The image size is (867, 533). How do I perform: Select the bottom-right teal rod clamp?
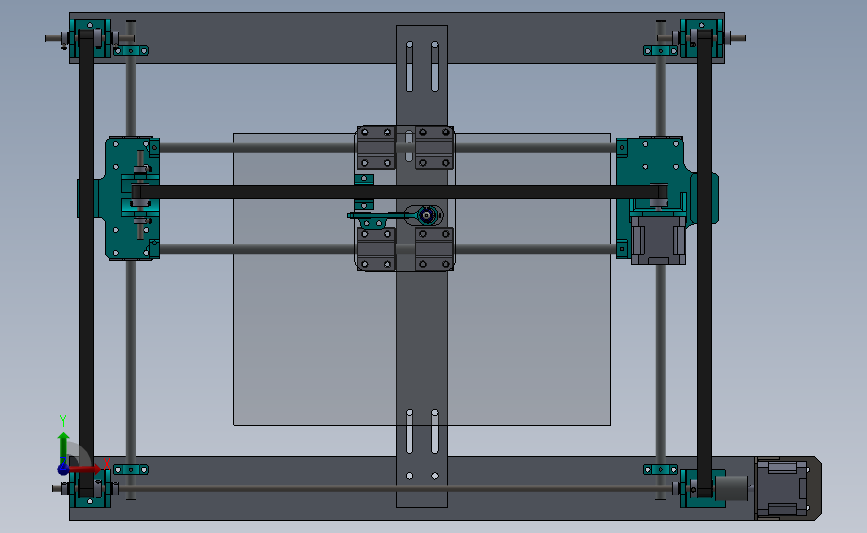tap(661, 469)
